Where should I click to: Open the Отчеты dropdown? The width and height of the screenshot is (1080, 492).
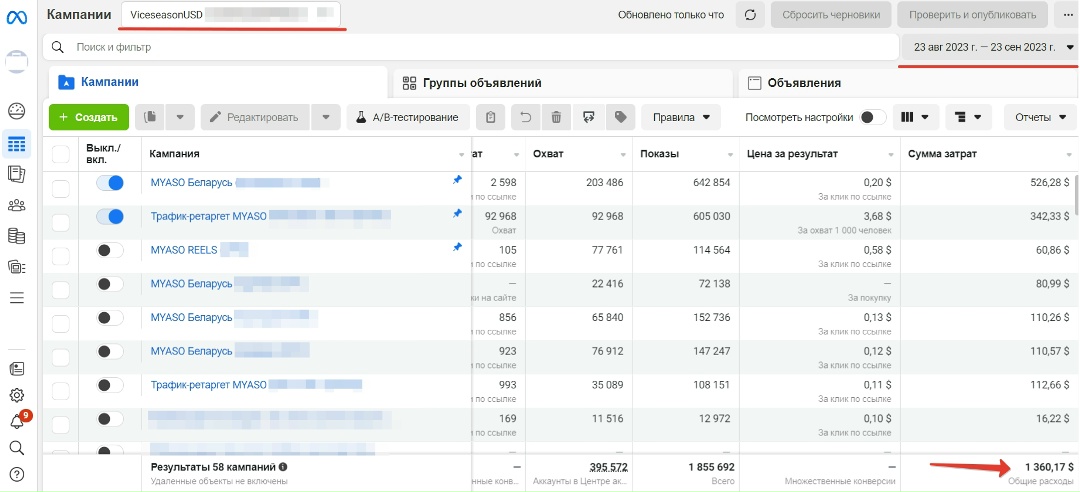(x=1040, y=117)
